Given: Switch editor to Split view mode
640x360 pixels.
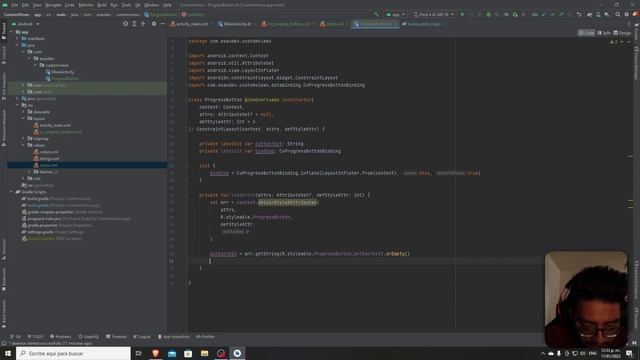Looking at the screenshot, I should [604, 33].
